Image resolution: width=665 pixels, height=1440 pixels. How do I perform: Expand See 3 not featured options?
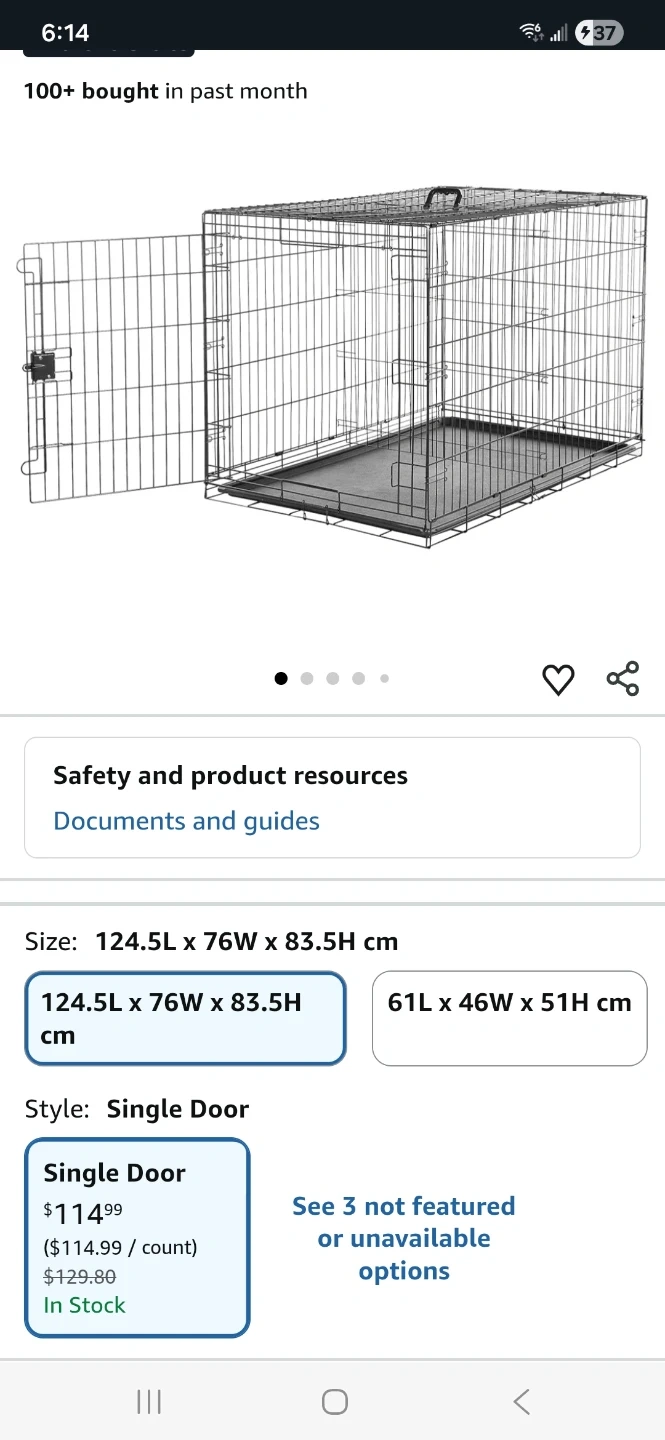pyautogui.click(x=404, y=1238)
